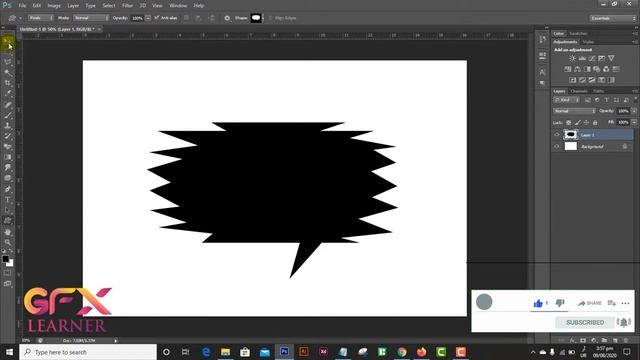Open the layer blend mode Normal dropdown

[575, 111]
